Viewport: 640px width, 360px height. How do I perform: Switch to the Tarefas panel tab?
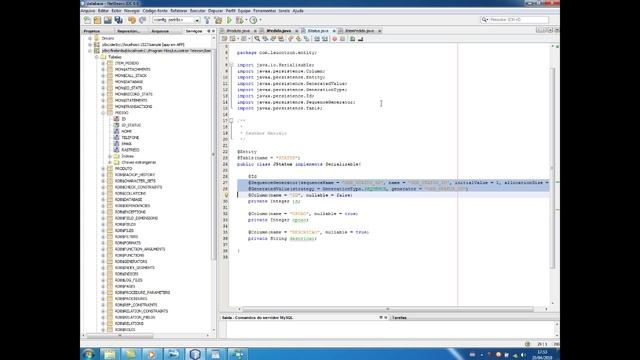[x=399, y=318]
